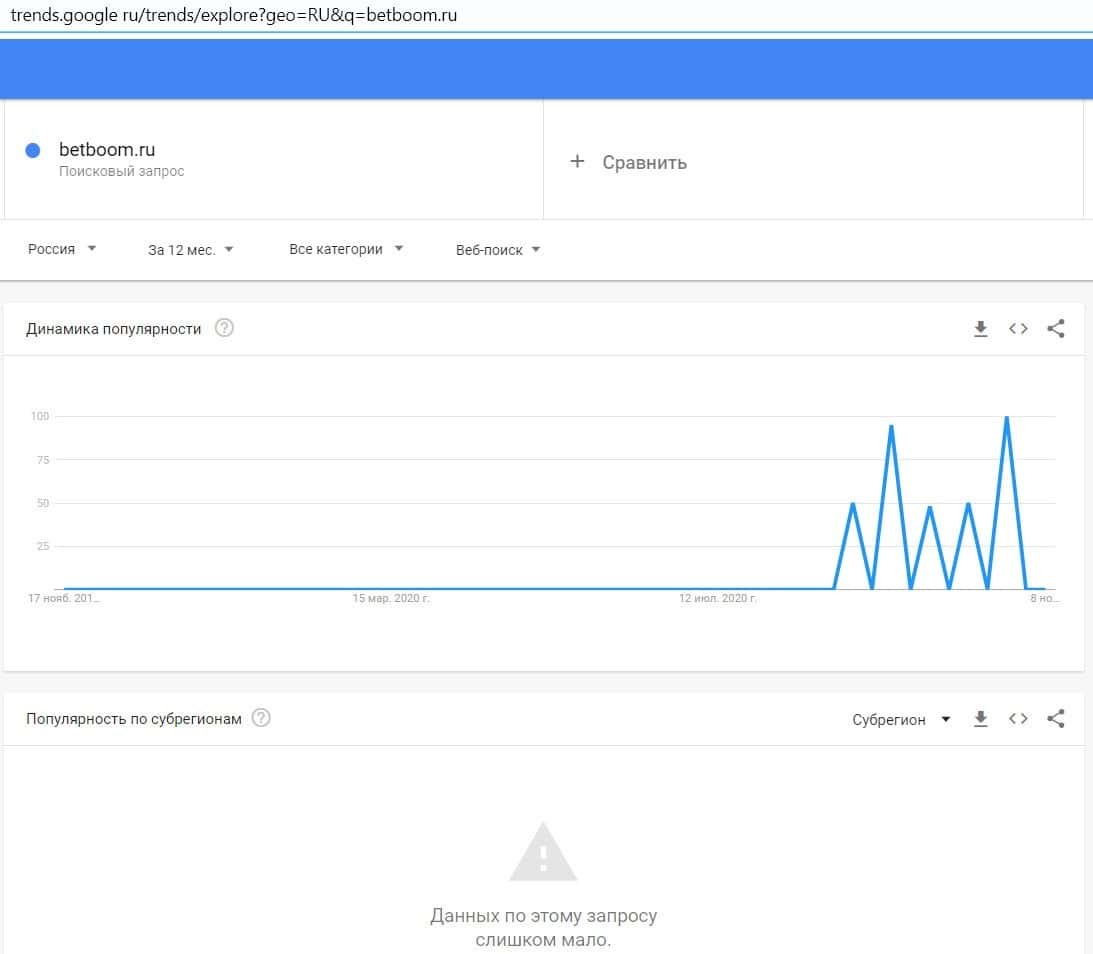Screen dimensions: 1093x954
Task: Click the betboom.ru search term
Action: (107, 150)
